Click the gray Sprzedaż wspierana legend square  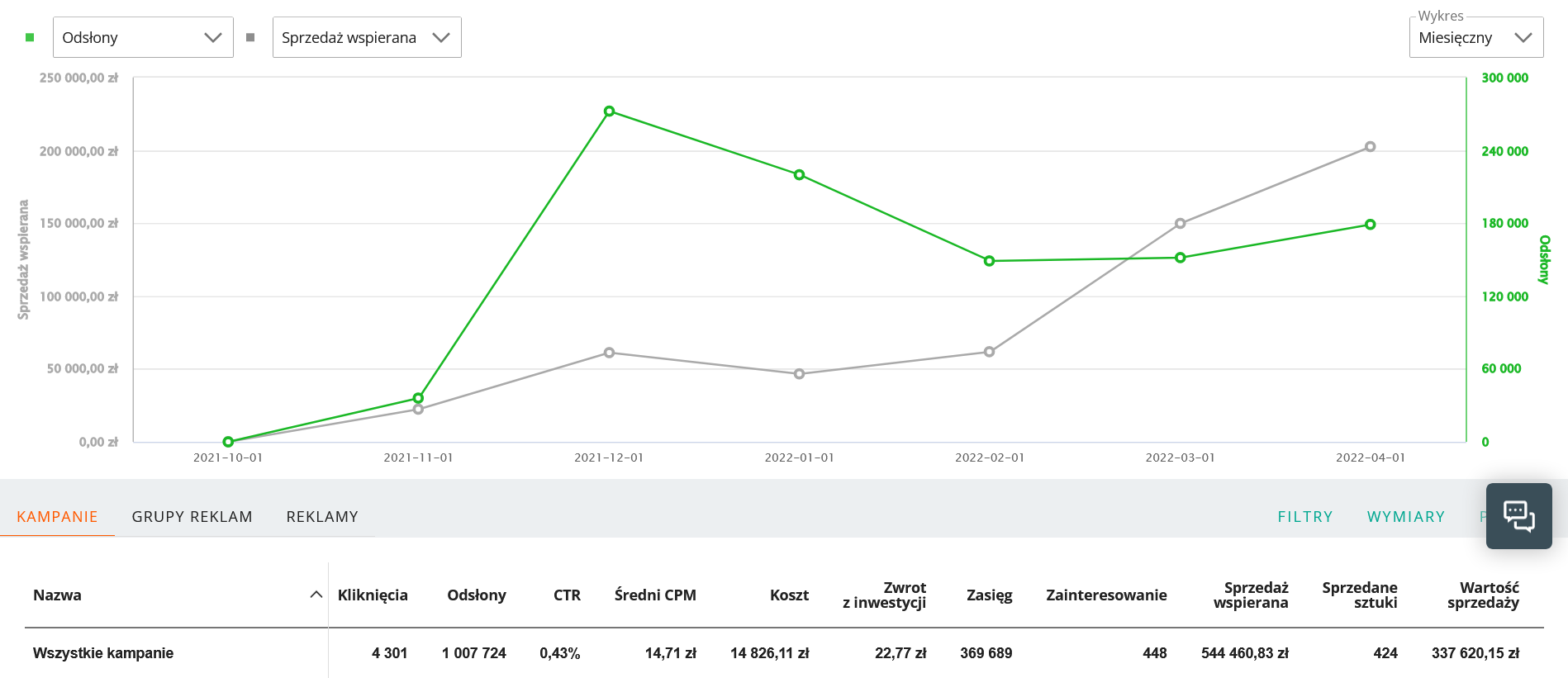[250, 37]
